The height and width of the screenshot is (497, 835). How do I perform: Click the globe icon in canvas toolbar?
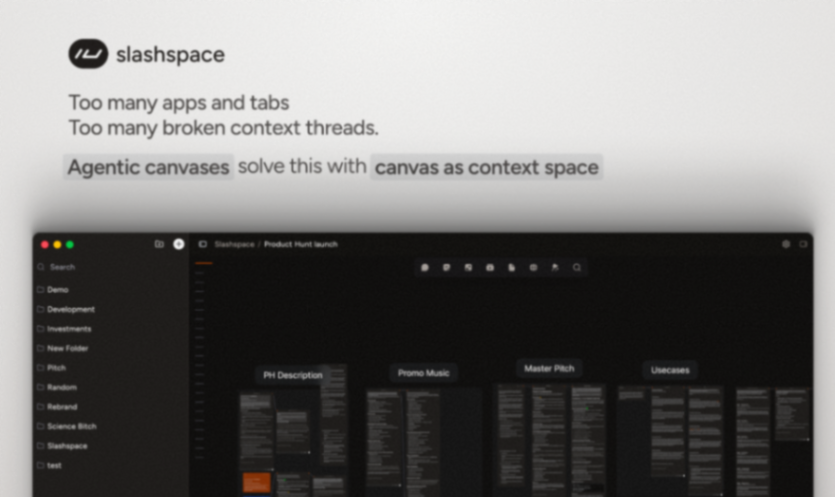tap(533, 267)
